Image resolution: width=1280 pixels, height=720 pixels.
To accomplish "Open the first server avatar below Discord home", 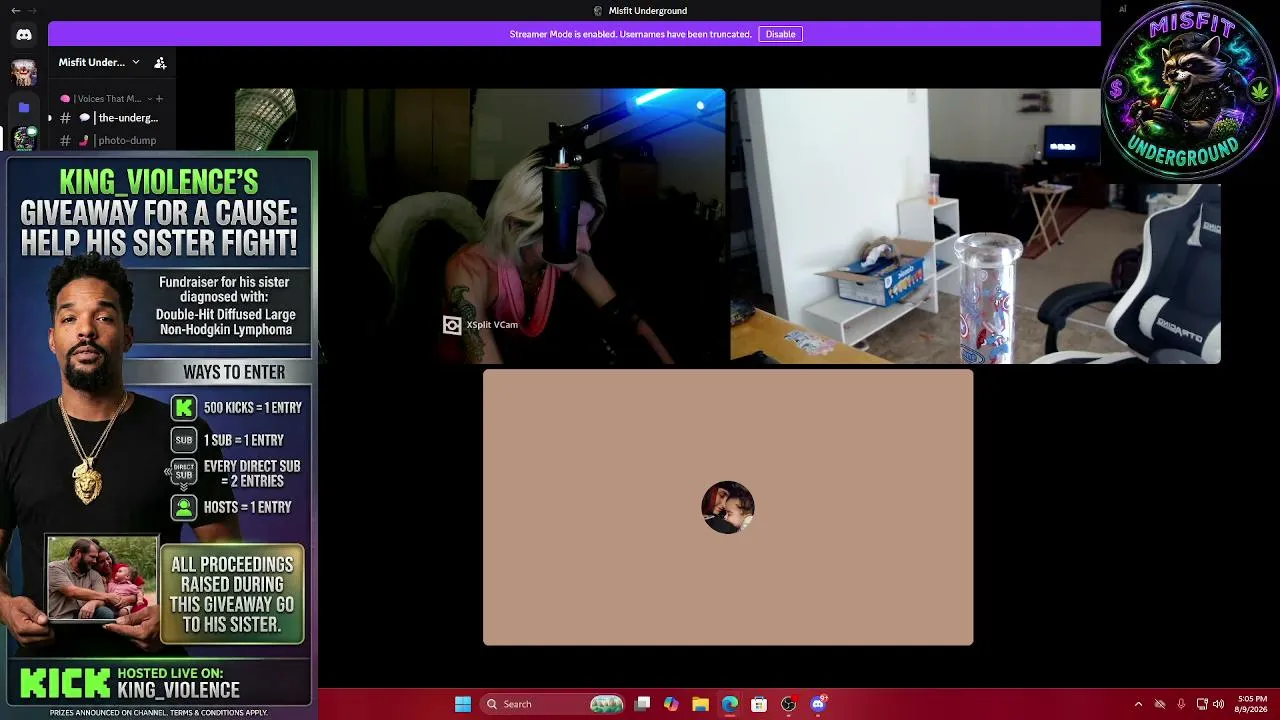I will [24, 72].
